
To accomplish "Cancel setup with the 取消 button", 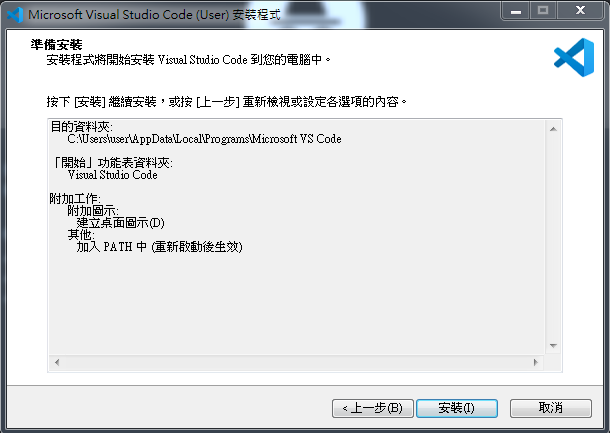I will pos(550,408).
